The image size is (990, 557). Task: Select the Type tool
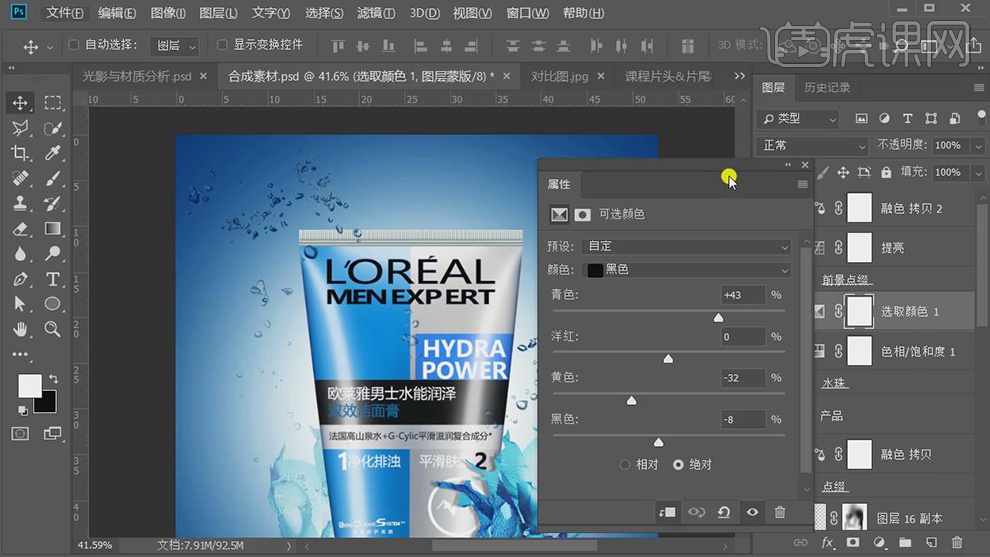(x=53, y=279)
